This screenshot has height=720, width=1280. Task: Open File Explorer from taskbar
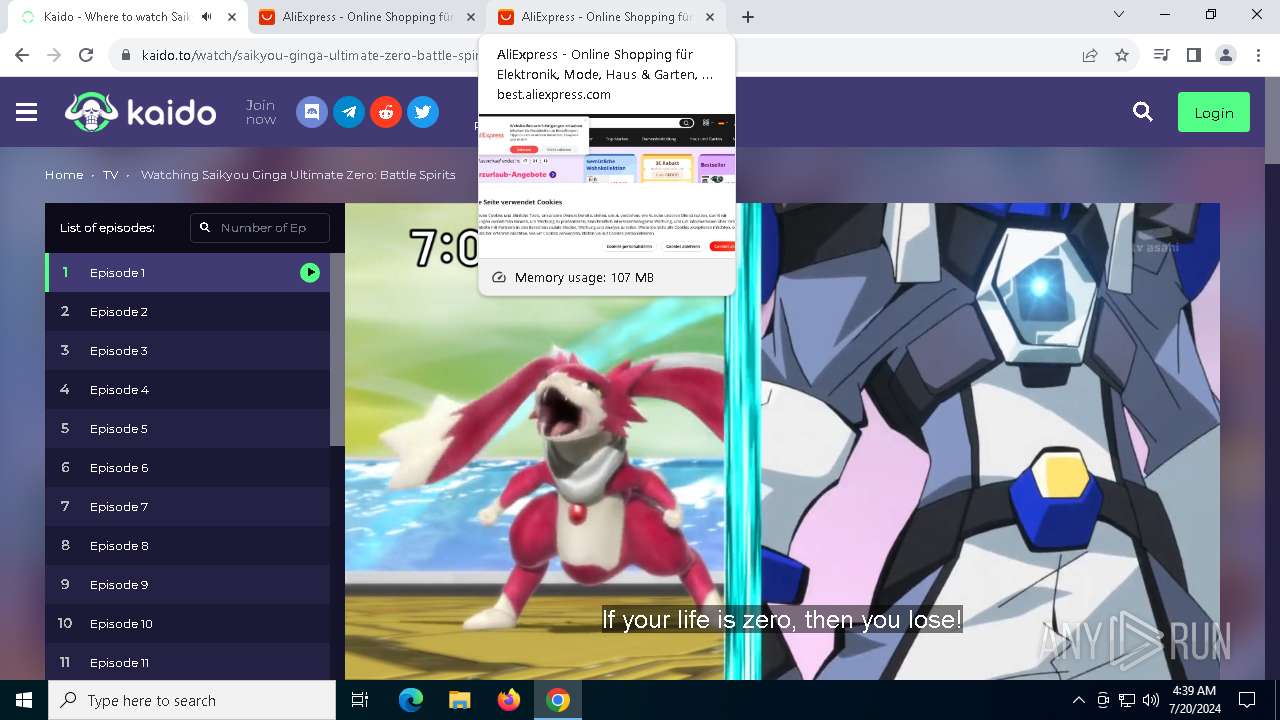pyautogui.click(x=459, y=700)
